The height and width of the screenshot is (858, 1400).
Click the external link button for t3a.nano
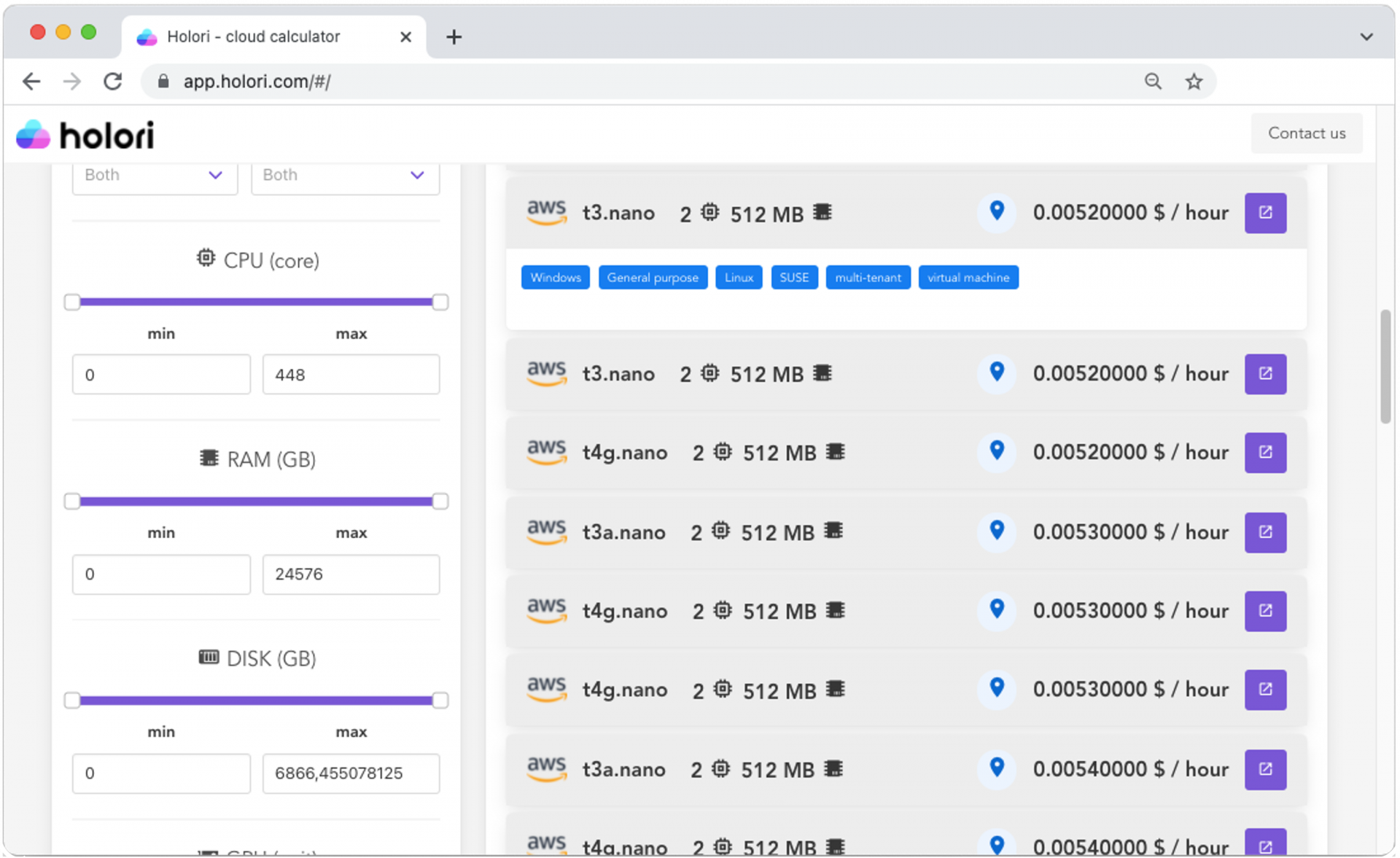point(1265,531)
